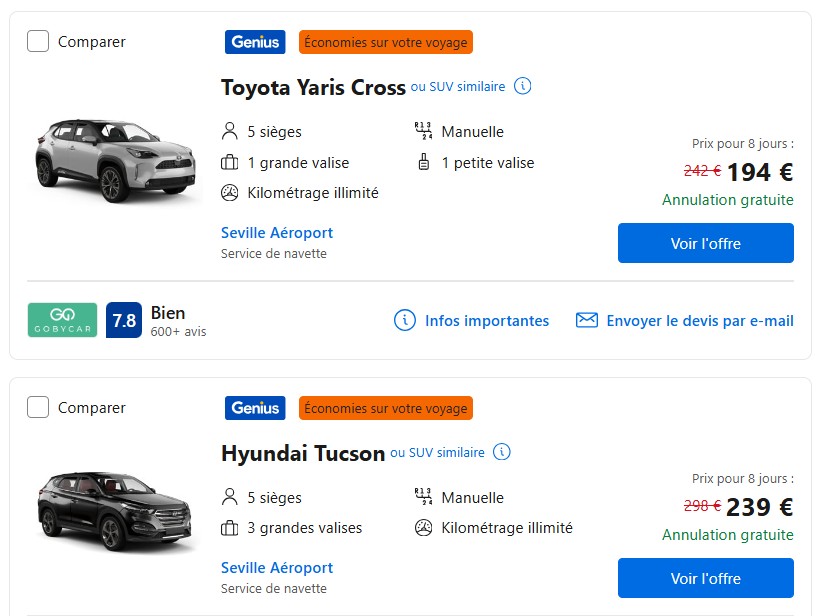Image resolution: width=830 pixels, height=616 pixels.
Task: Check Comparer box for Hyundai Tucson
Action: (38, 407)
